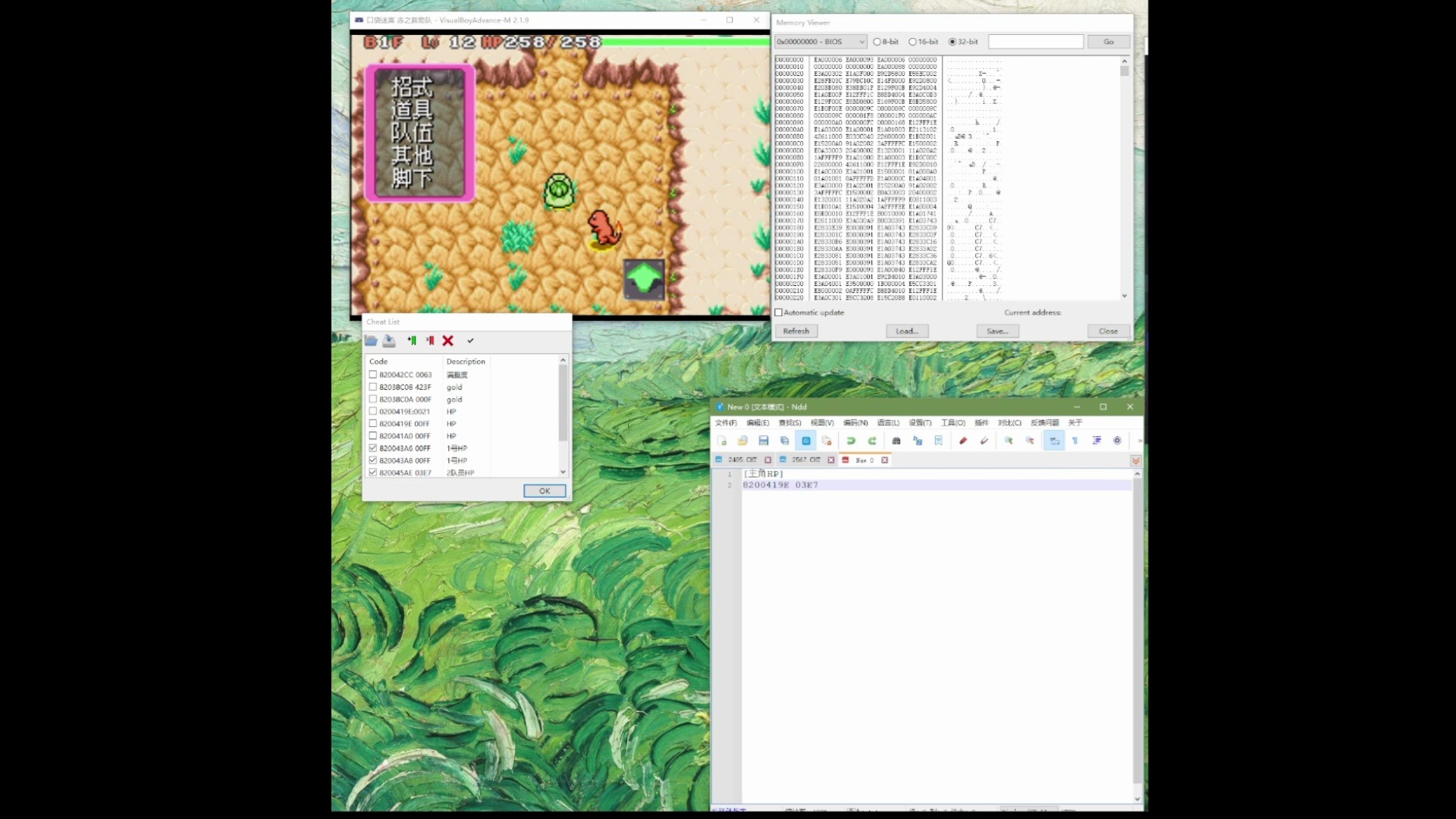
Task: Click Cheat List scroll down arrow
Action: [563, 472]
